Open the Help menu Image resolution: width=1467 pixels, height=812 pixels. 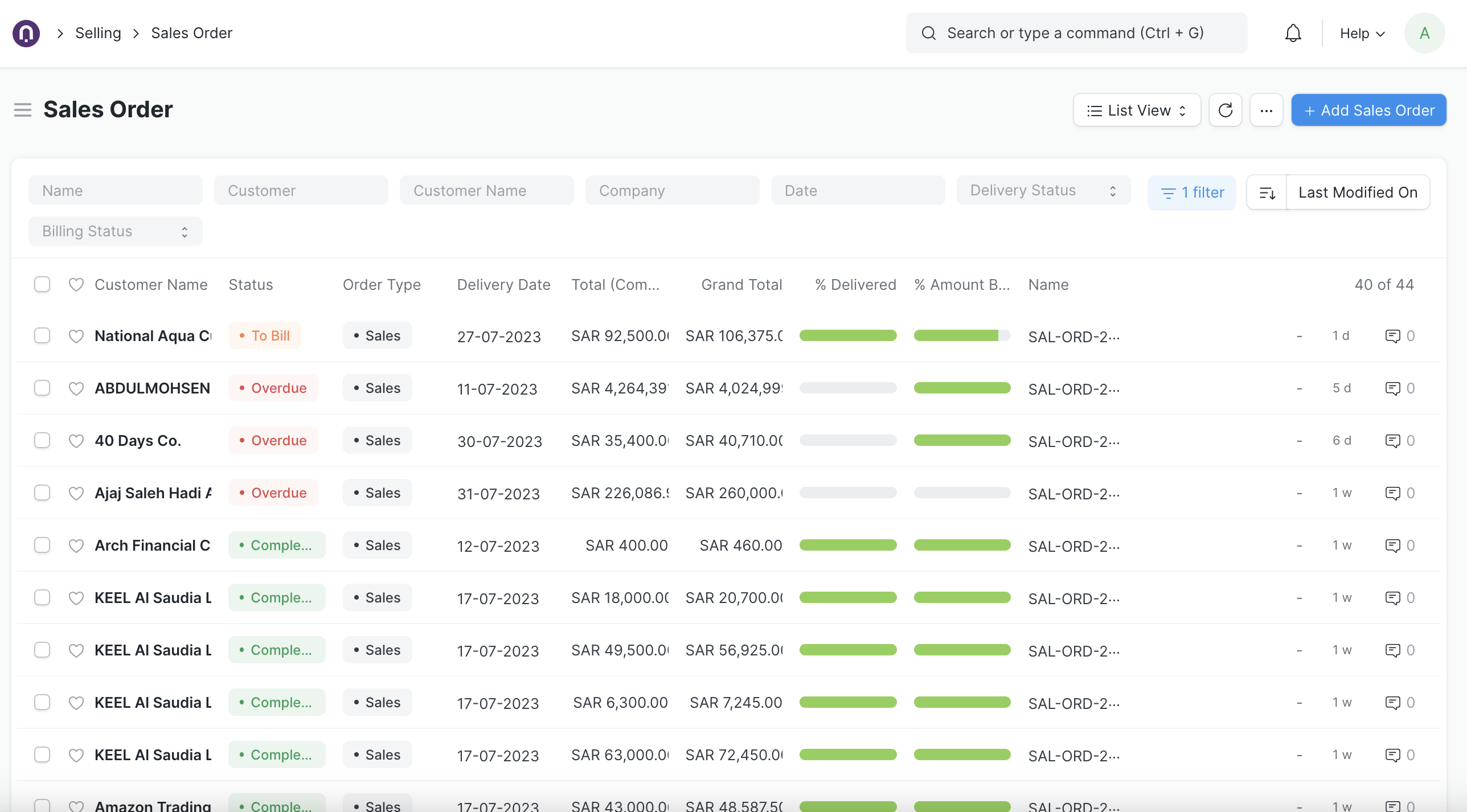(x=1362, y=33)
